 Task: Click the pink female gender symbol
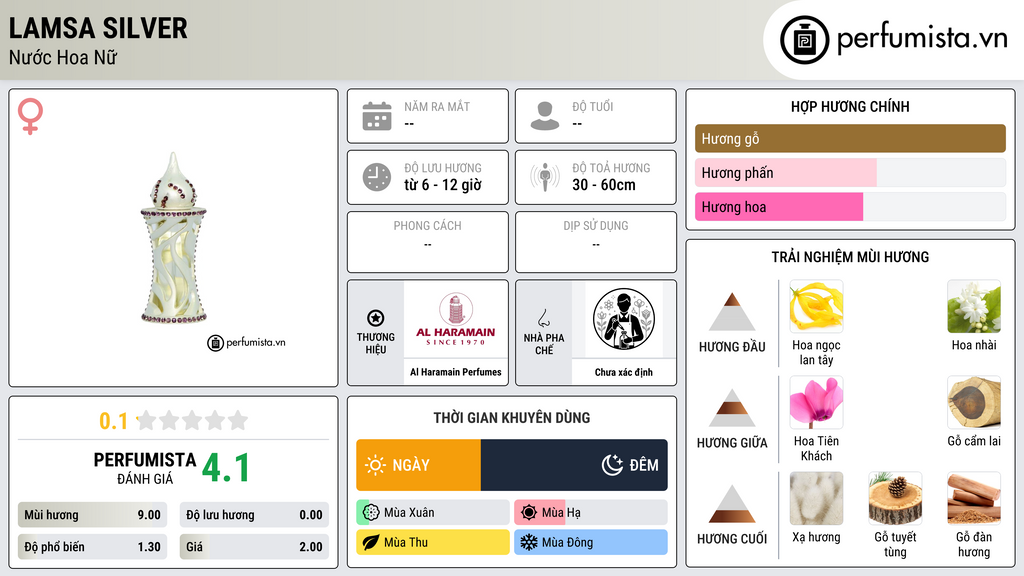30,116
